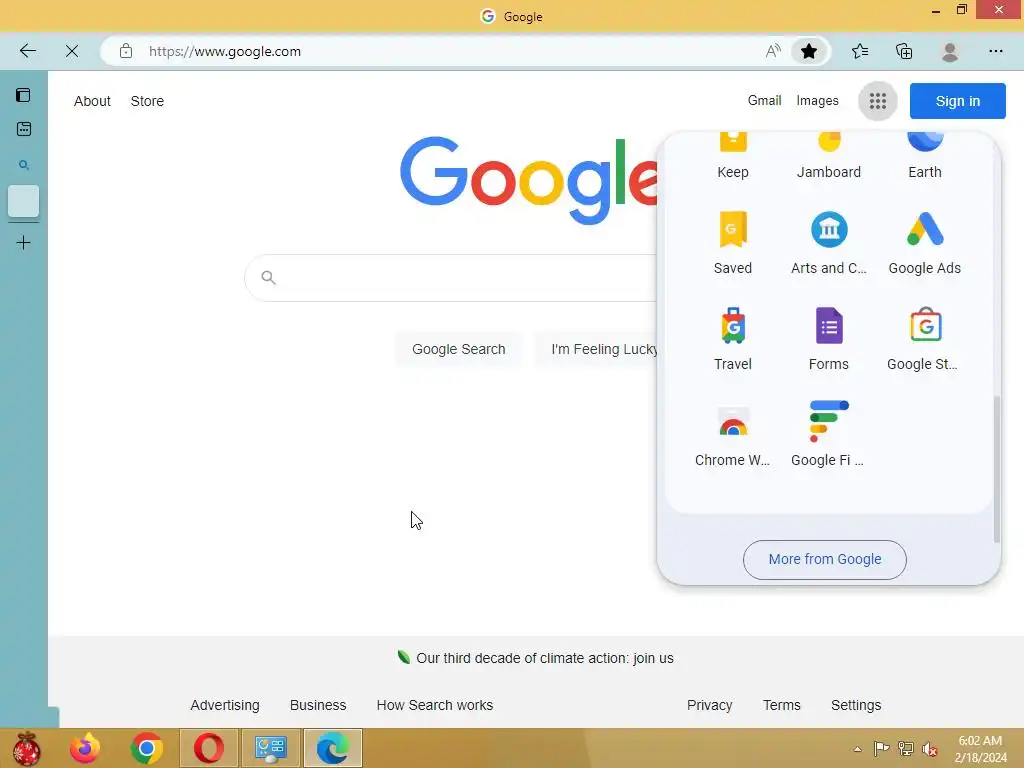This screenshot has height=768, width=1024.
Task: Click the More from Google button
Action: click(x=825, y=560)
